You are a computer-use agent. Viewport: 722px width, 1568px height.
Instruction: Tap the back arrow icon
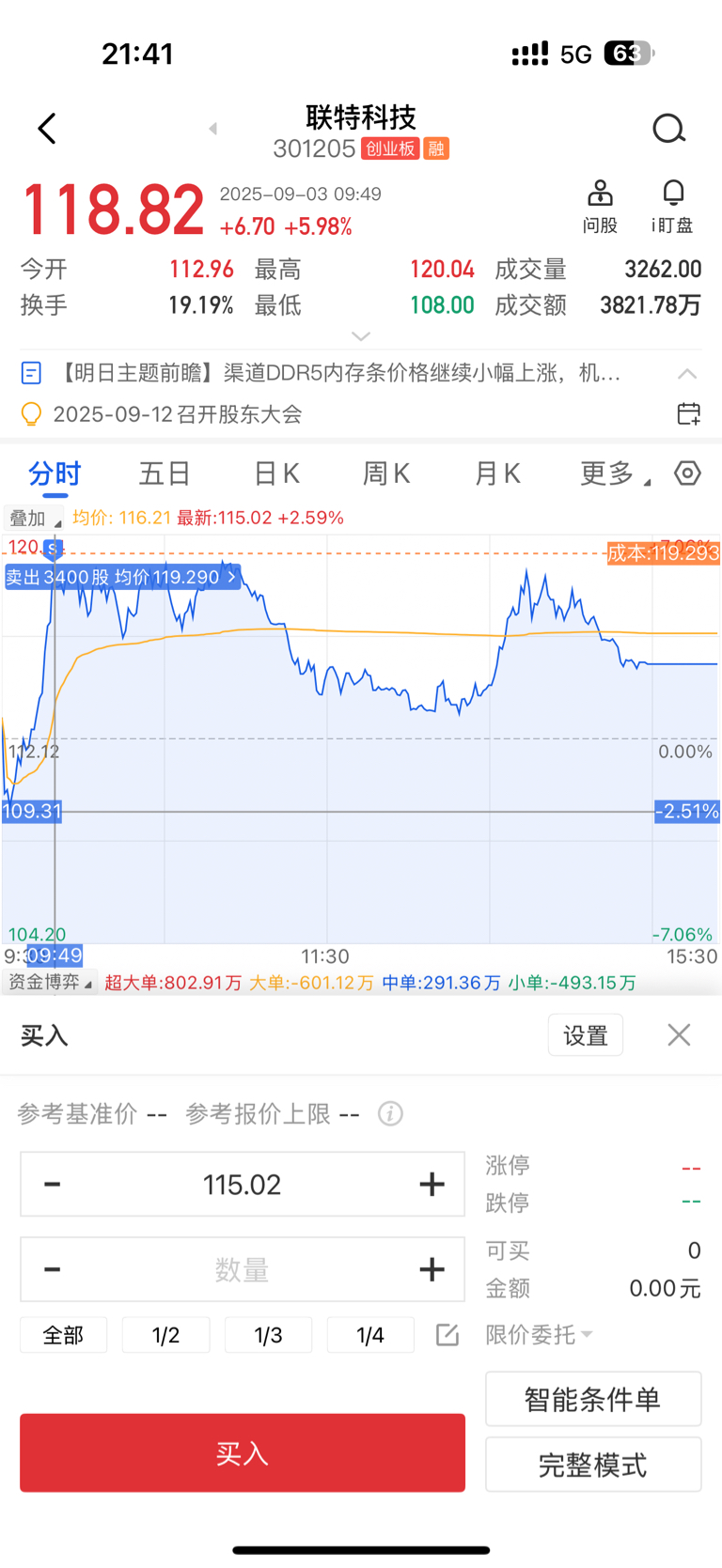point(47,129)
